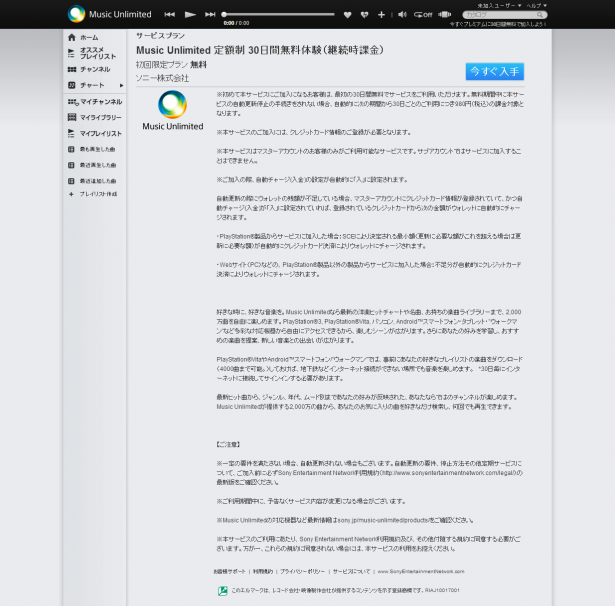Click the 今すぐ入手 button
615x606 pixels.
[495, 71]
